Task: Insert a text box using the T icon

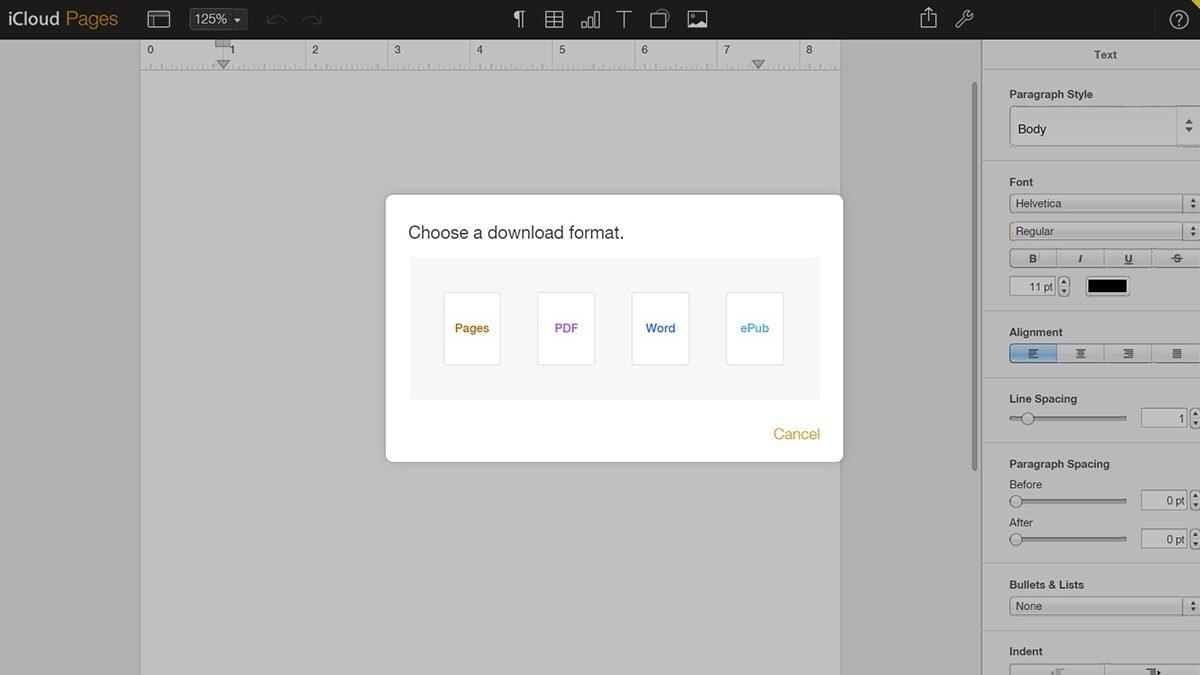Action: click(x=624, y=18)
